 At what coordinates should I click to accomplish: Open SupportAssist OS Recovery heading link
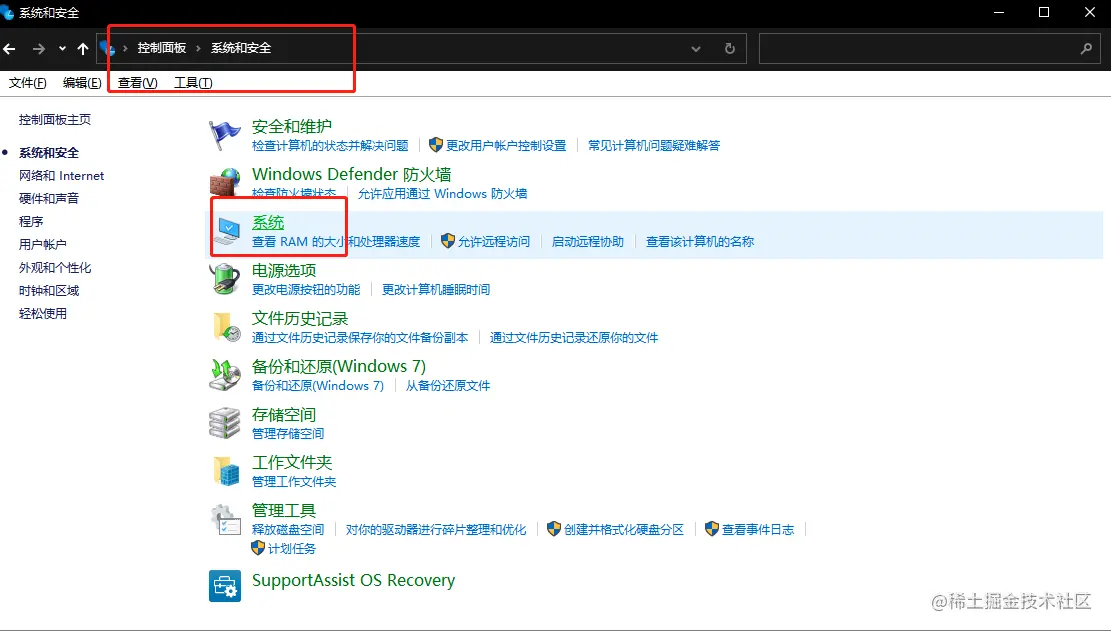pos(354,581)
